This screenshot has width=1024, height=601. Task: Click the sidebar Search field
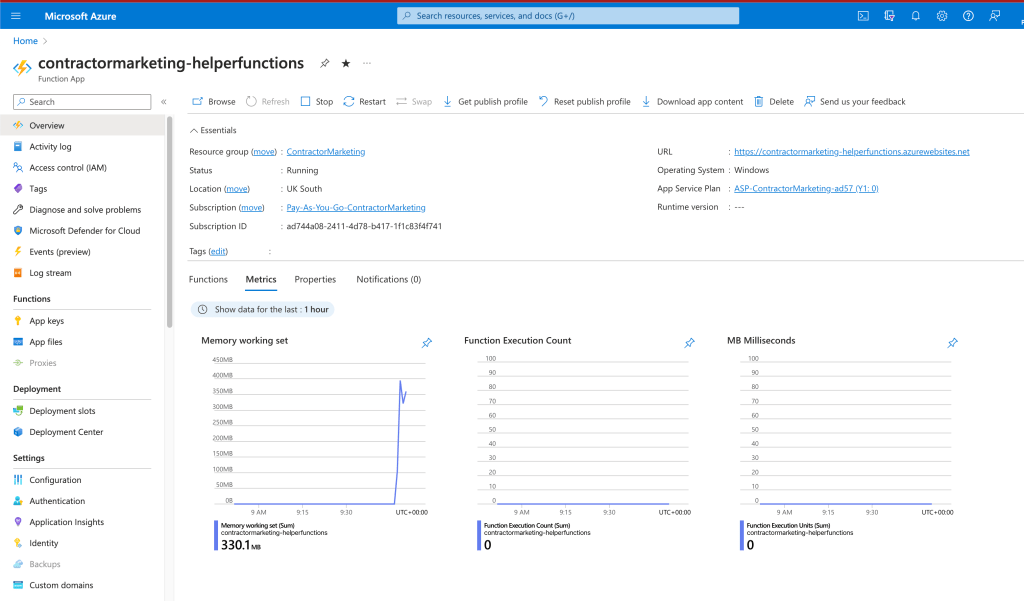pyautogui.click(x=82, y=102)
